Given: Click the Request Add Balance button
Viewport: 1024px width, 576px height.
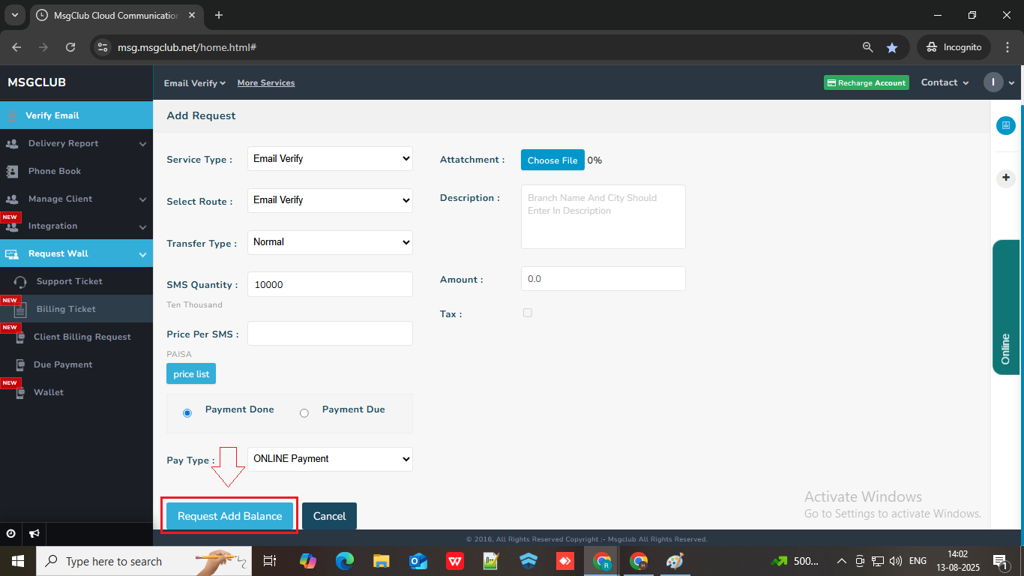Looking at the screenshot, I should pos(229,516).
